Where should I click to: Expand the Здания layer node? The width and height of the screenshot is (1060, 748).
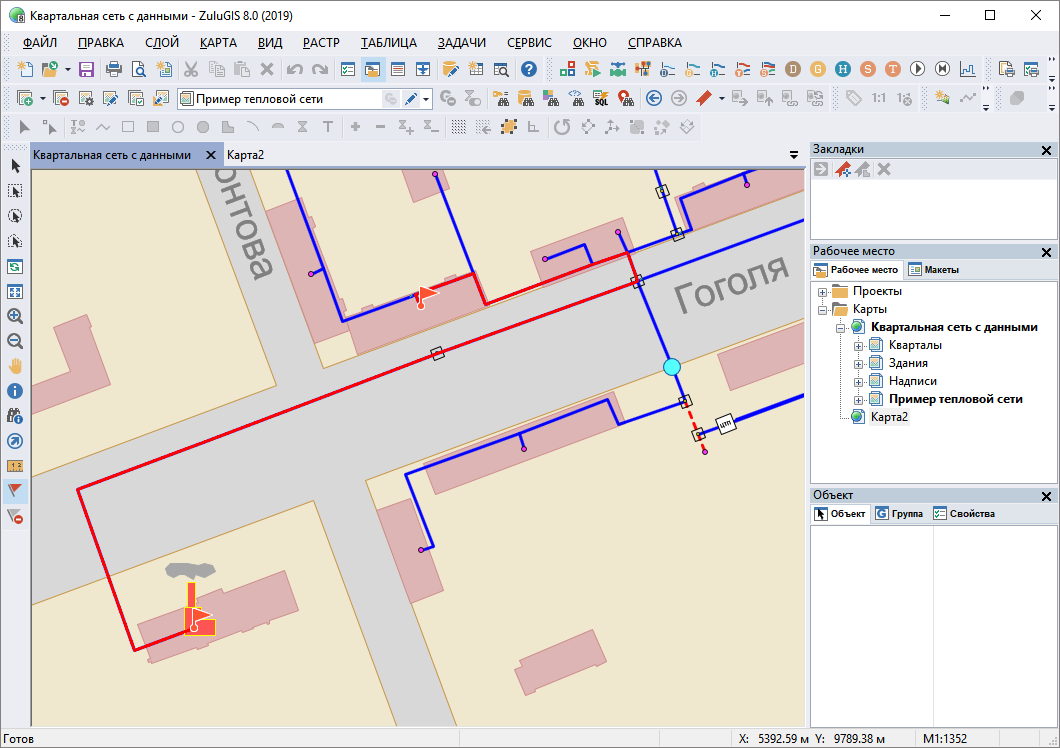(858, 363)
